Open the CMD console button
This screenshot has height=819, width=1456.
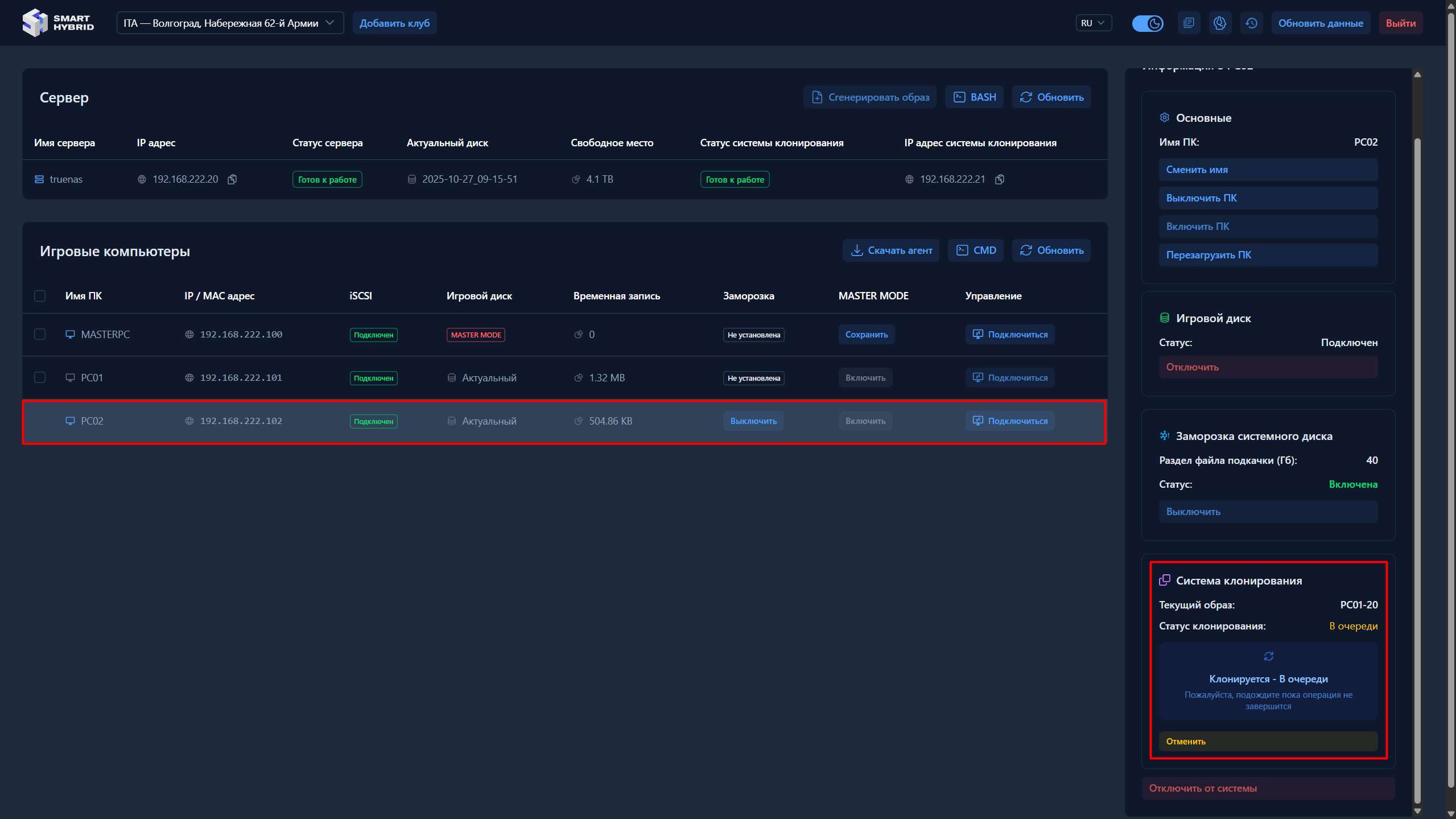click(976, 250)
